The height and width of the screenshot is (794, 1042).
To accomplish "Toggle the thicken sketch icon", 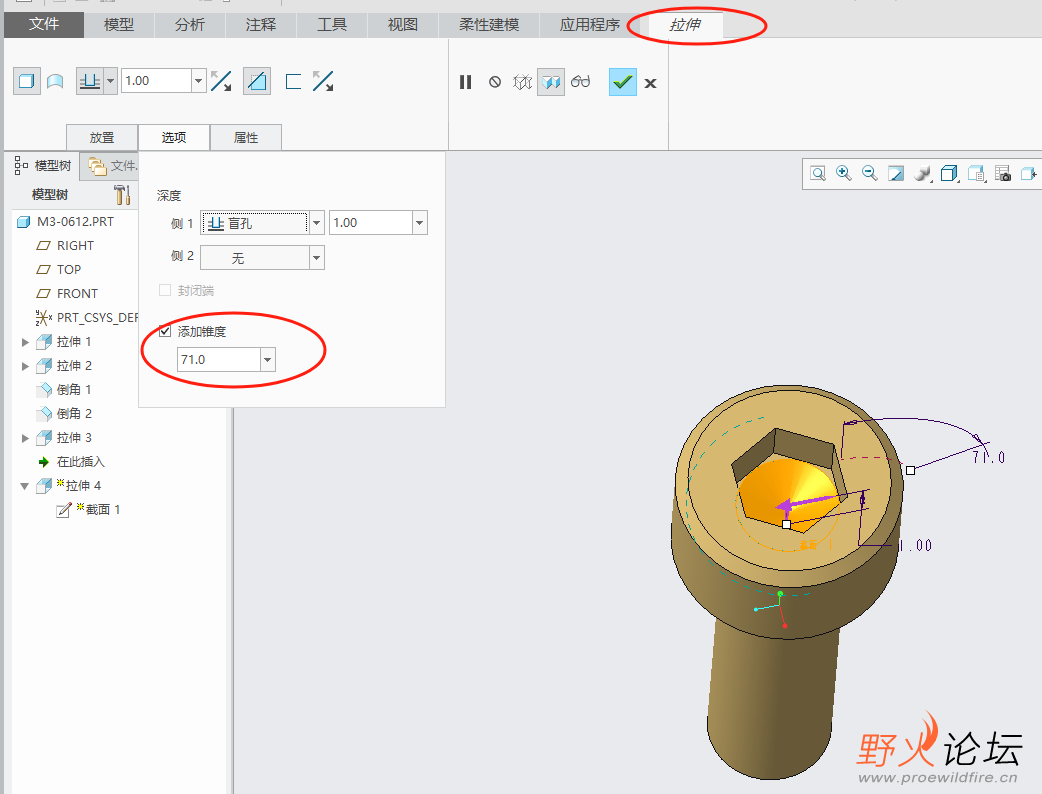I will click(293, 82).
